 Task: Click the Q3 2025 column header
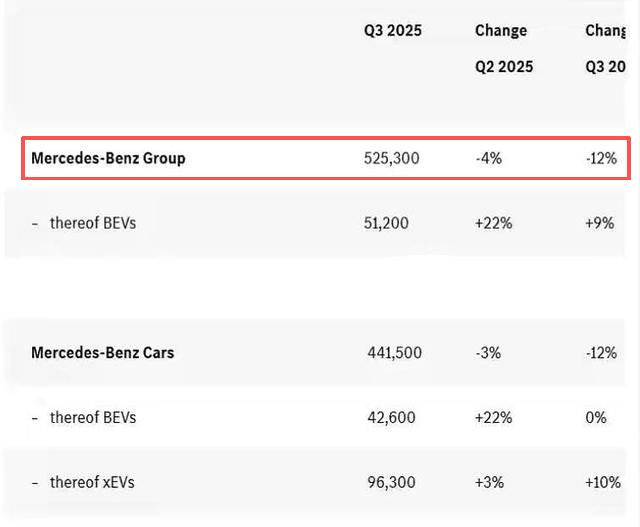click(392, 31)
